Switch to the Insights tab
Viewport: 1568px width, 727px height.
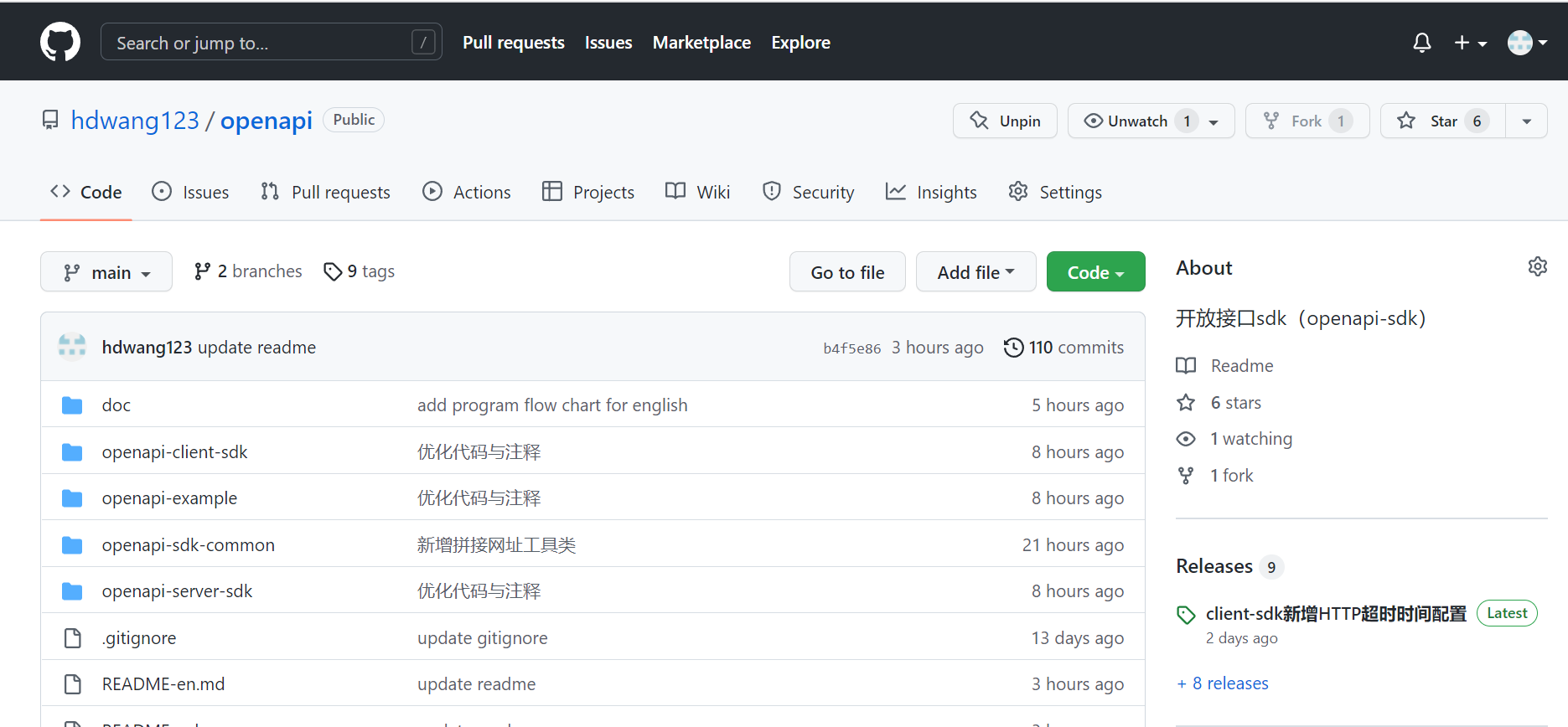coord(931,192)
